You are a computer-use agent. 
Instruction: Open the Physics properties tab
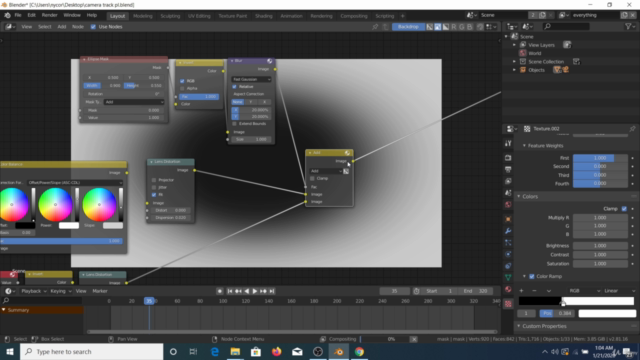pyautogui.click(x=508, y=254)
